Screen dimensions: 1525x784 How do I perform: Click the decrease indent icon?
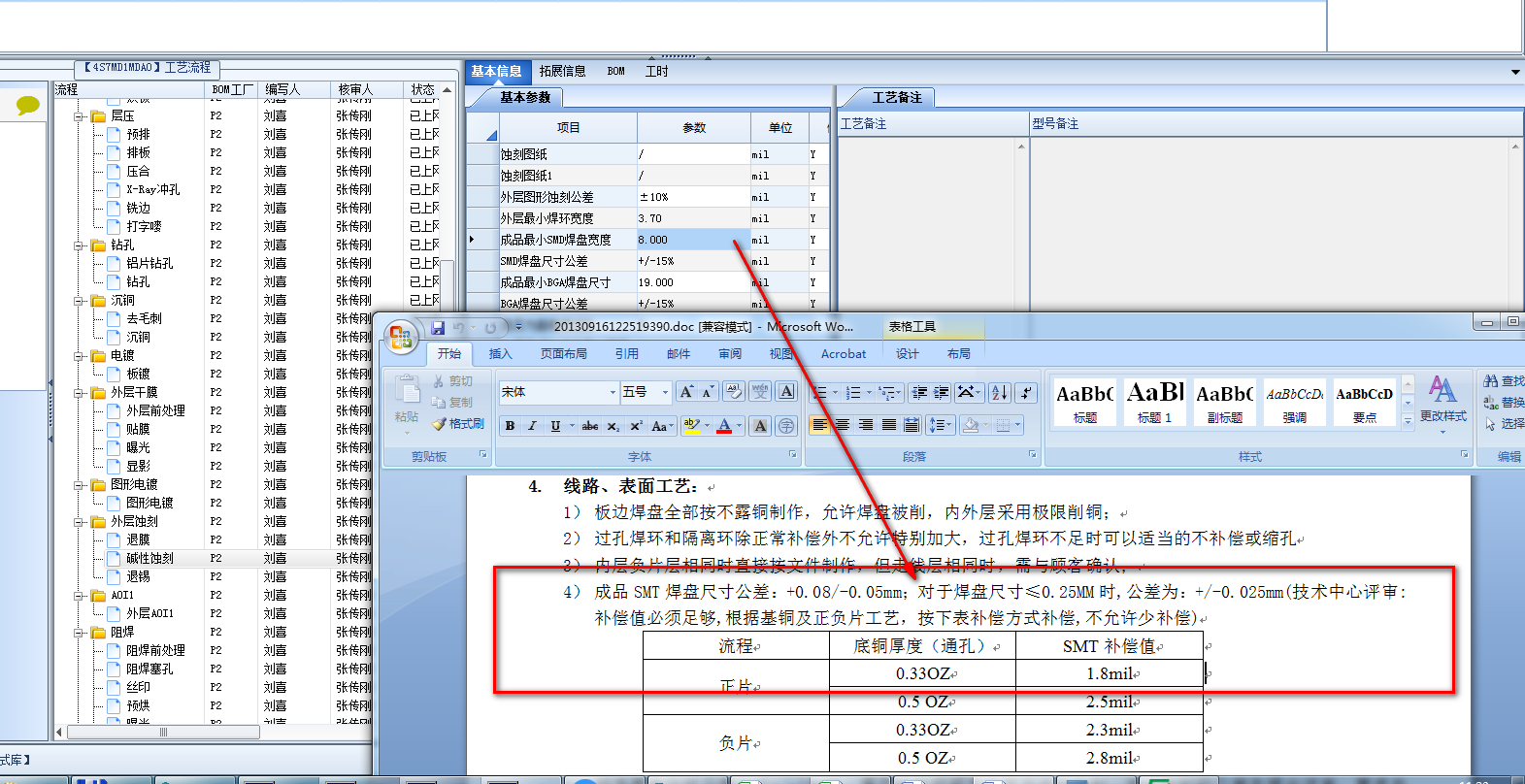pos(918,392)
